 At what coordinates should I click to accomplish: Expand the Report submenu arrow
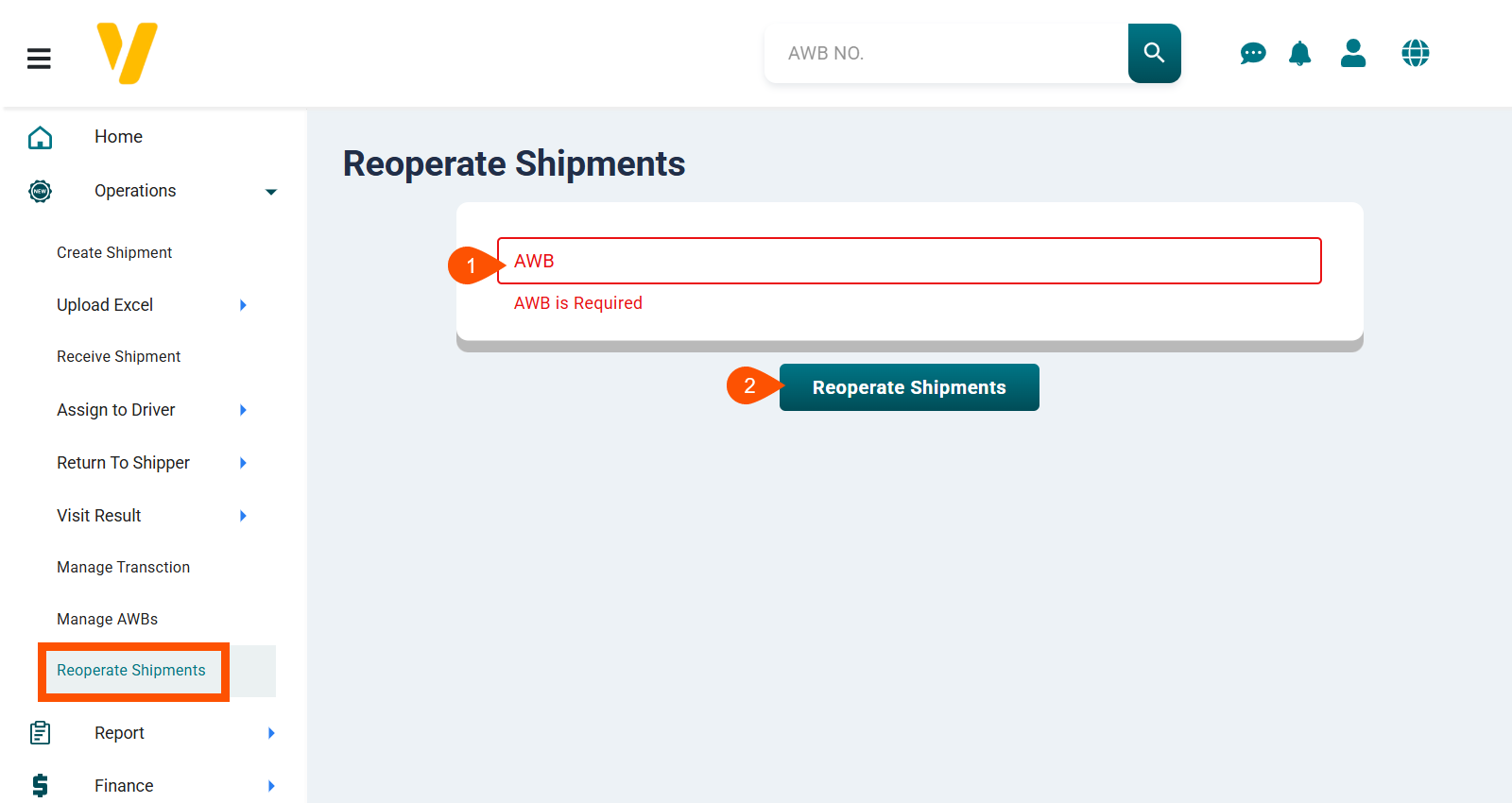pyautogui.click(x=271, y=733)
